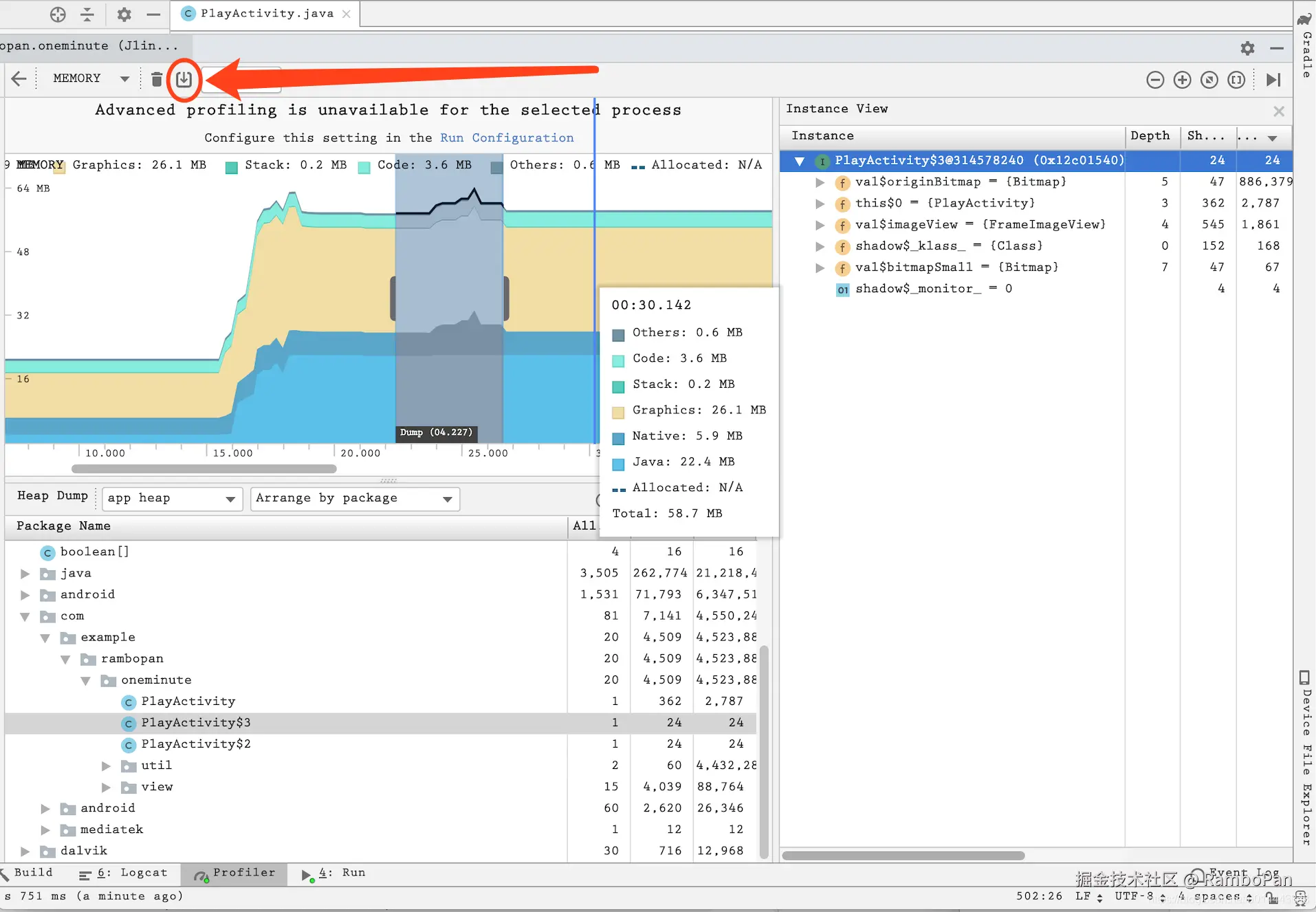Force garbage collection with the trash icon
Screen dimensions: 1316x912
point(157,80)
